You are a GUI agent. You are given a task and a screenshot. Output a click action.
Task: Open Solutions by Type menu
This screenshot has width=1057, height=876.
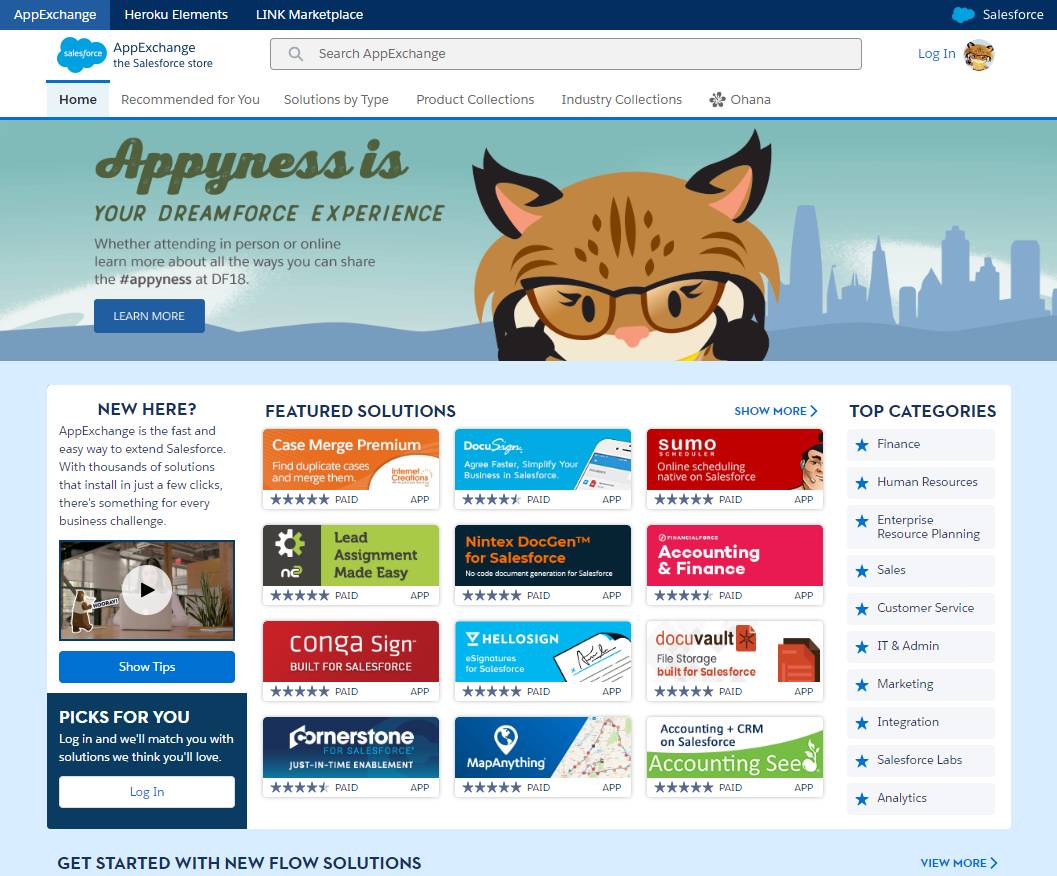point(336,99)
